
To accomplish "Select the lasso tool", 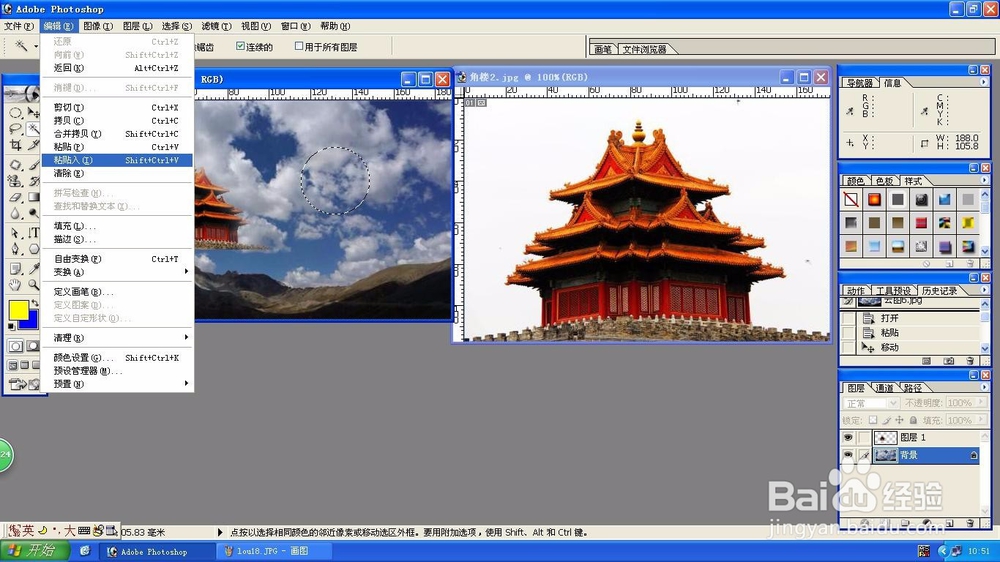I will 15,129.
